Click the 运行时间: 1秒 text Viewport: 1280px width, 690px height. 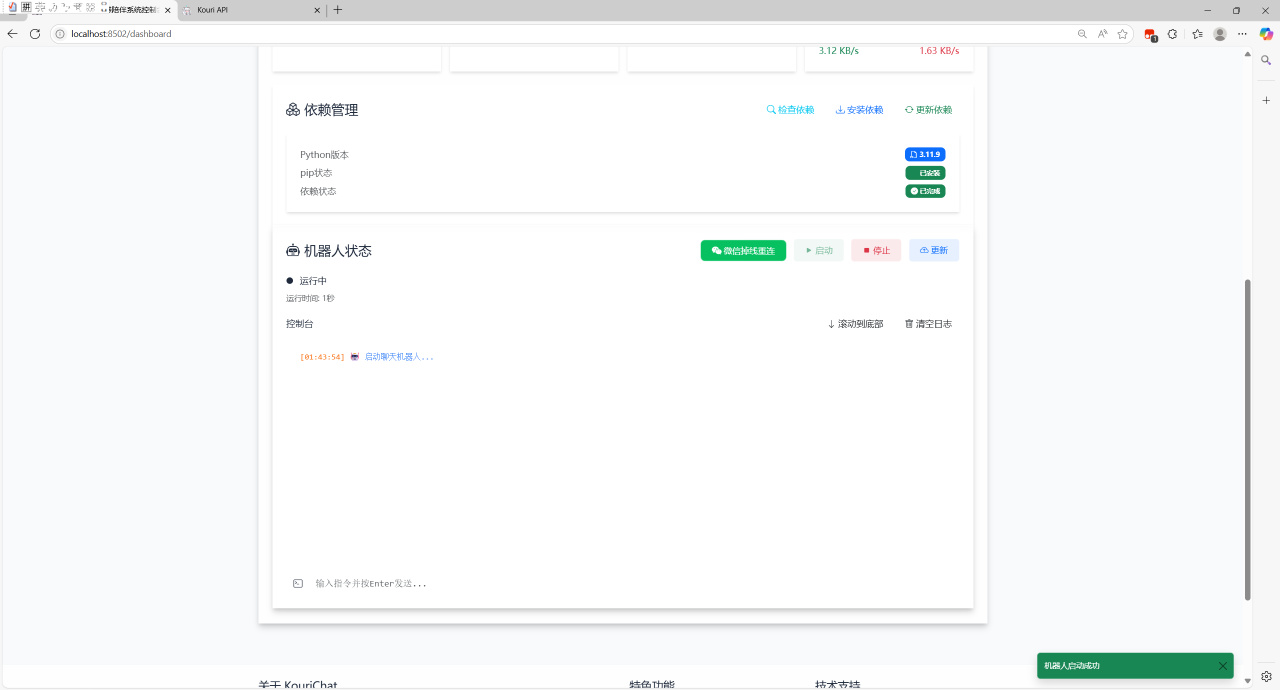[x=310, y=298]
